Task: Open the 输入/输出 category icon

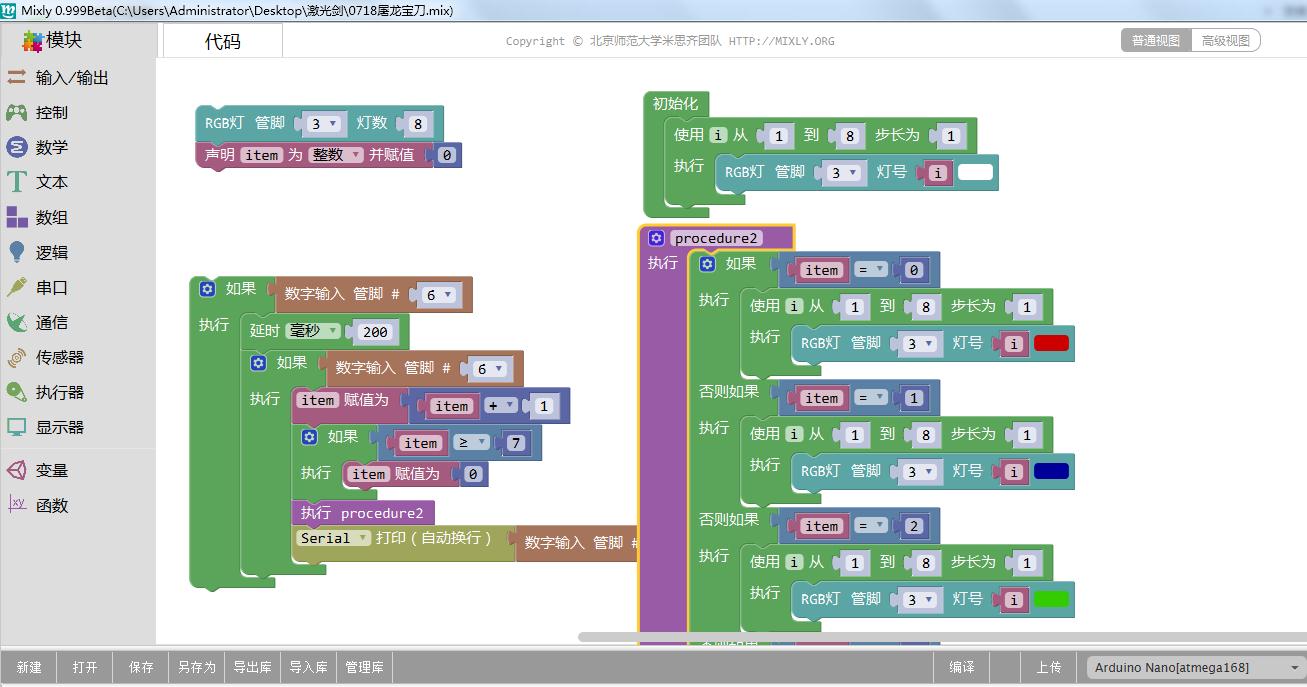Action: 16,77
